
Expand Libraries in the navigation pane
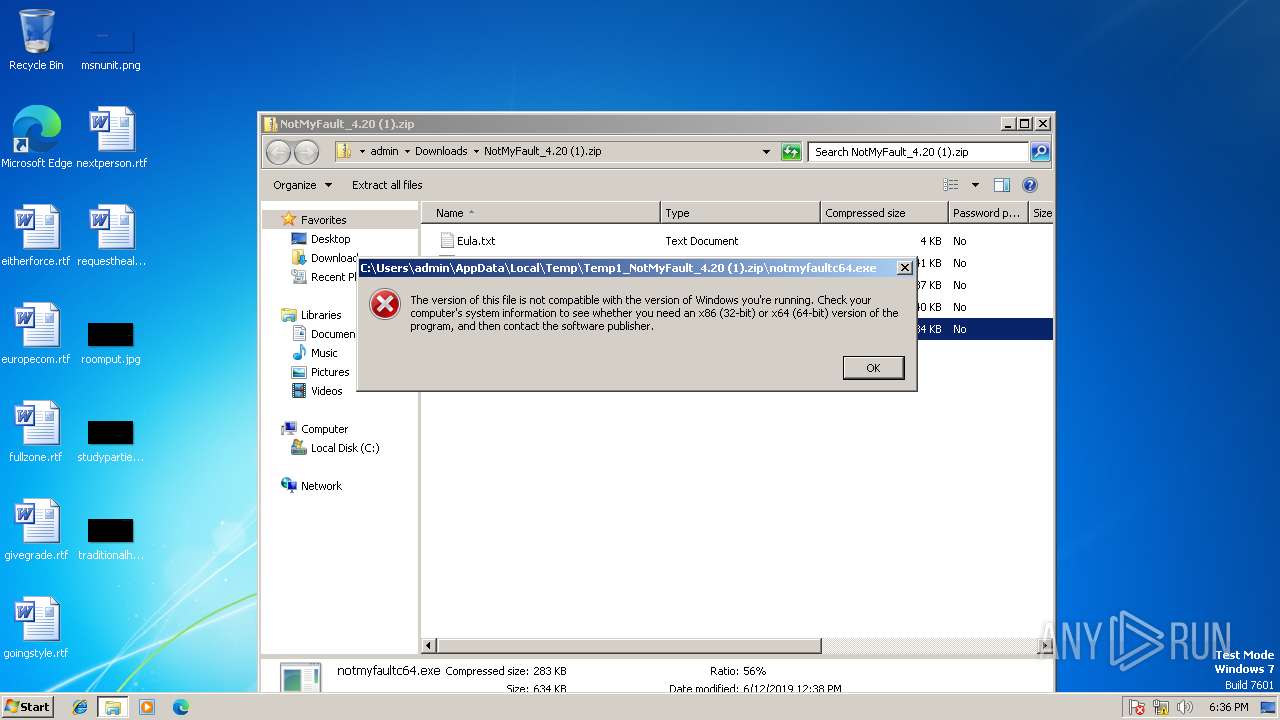click(311, 315)
